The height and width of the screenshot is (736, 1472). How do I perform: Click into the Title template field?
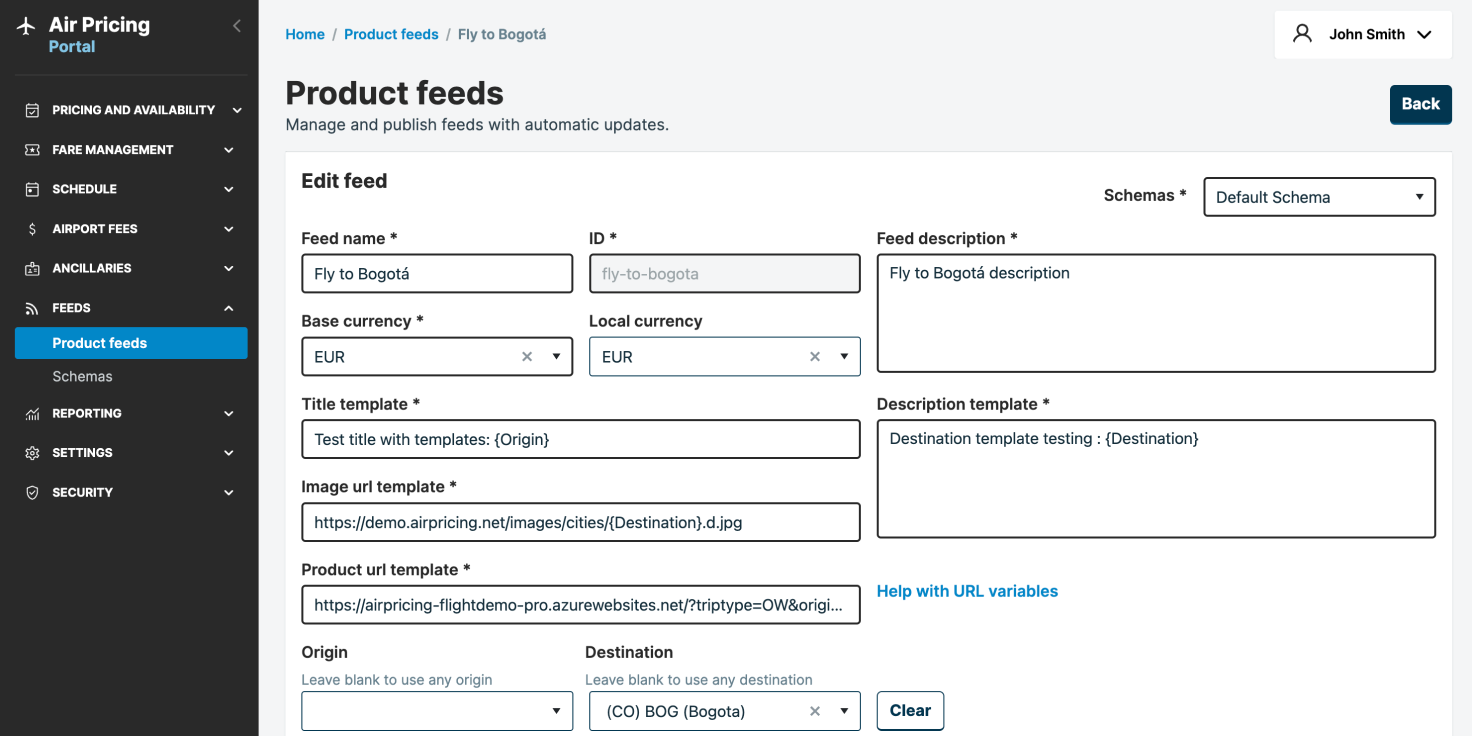[x=580, y=439]
